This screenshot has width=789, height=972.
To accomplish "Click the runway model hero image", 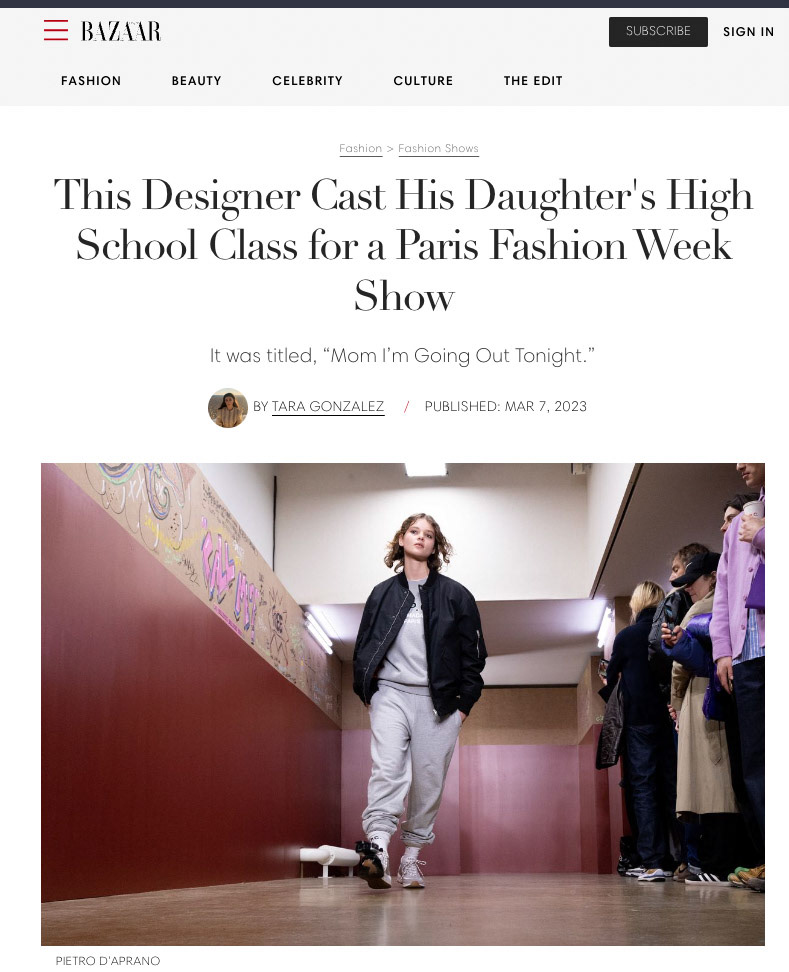I will tap(403, 704).
